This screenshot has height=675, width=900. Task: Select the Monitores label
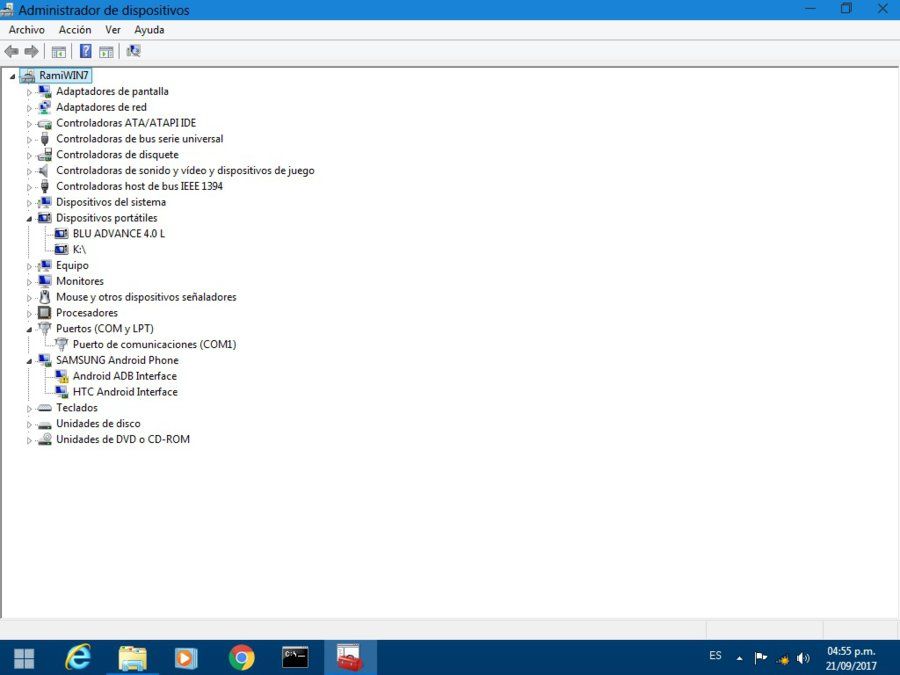coord(80,281)
